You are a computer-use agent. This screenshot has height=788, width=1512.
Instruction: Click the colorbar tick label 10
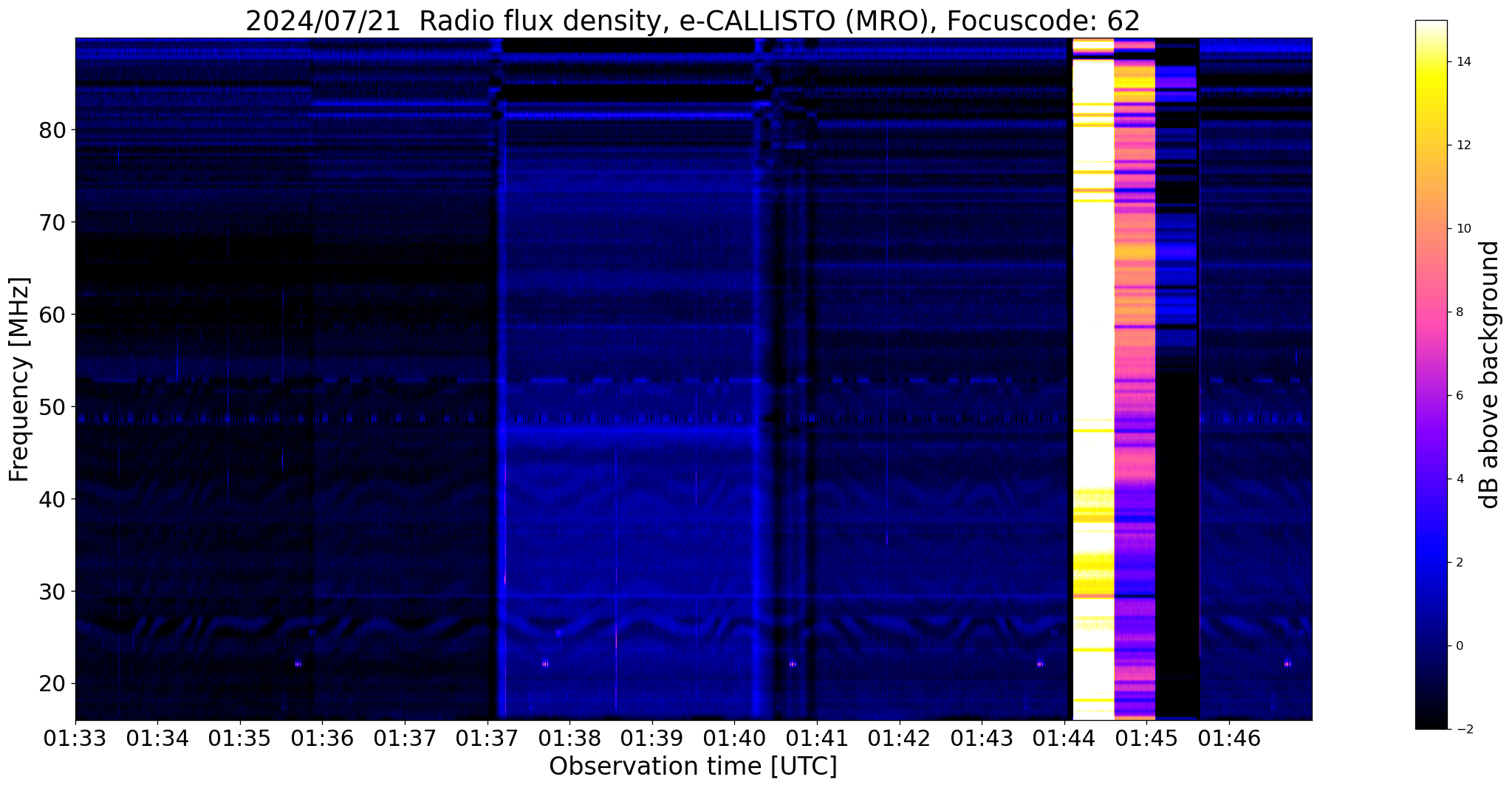coord(1463,229)
